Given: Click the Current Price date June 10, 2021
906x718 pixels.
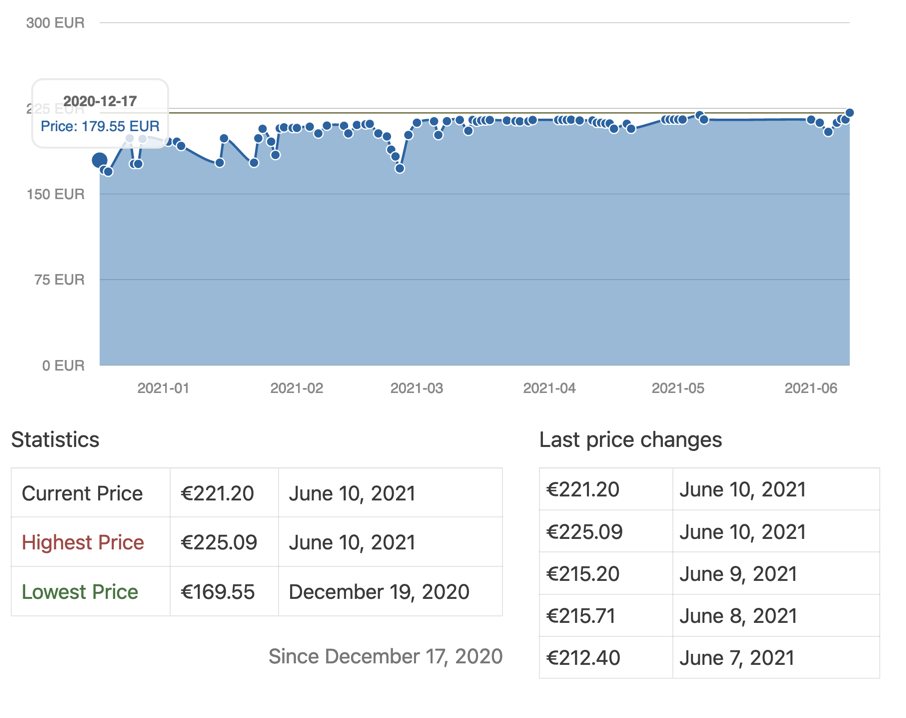Looking at the screenshot, I should [x=391, y=493].
